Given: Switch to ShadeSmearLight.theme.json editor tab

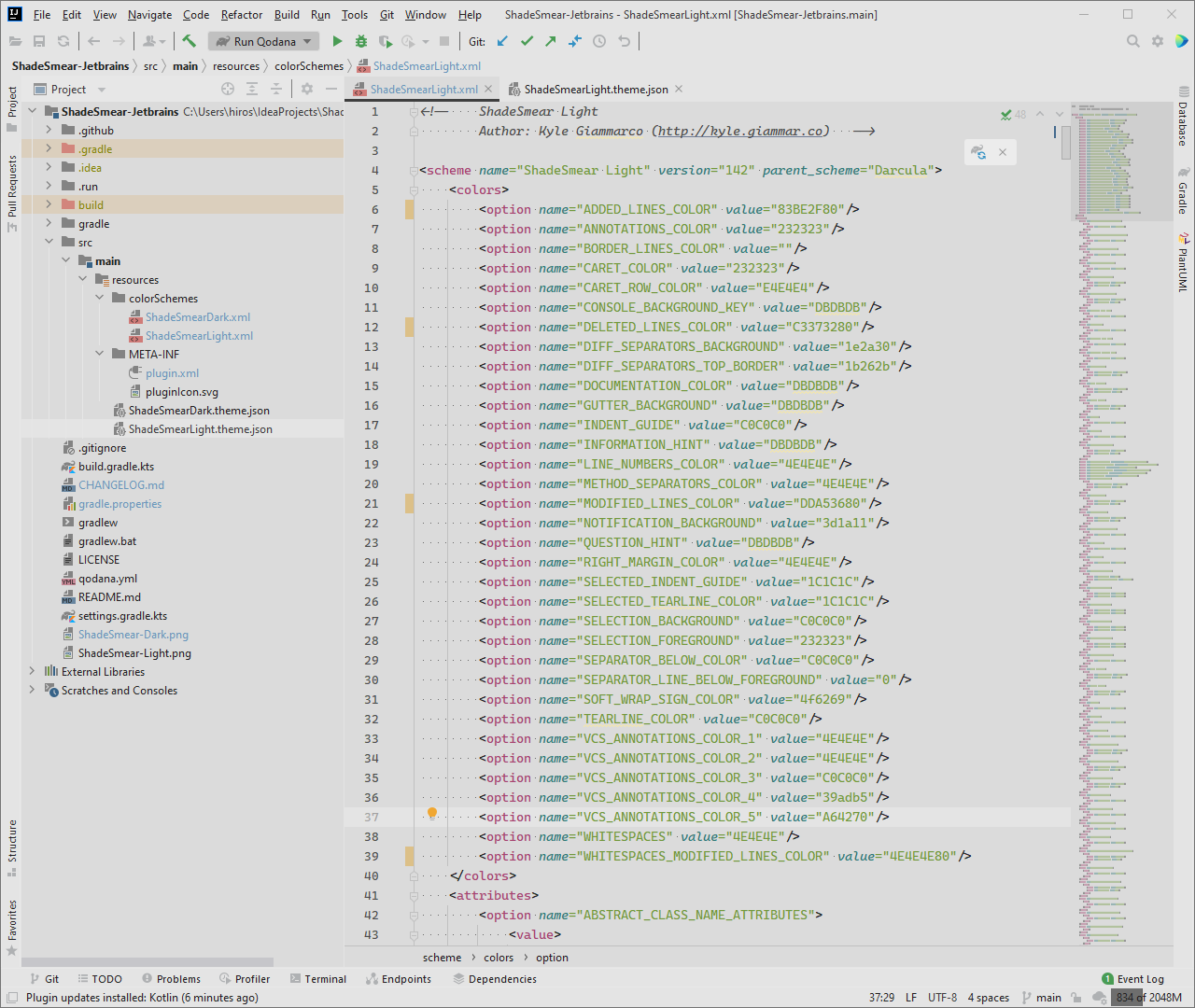Looking at the screenshot, I should pyautogui.click(x=596, y=89).
